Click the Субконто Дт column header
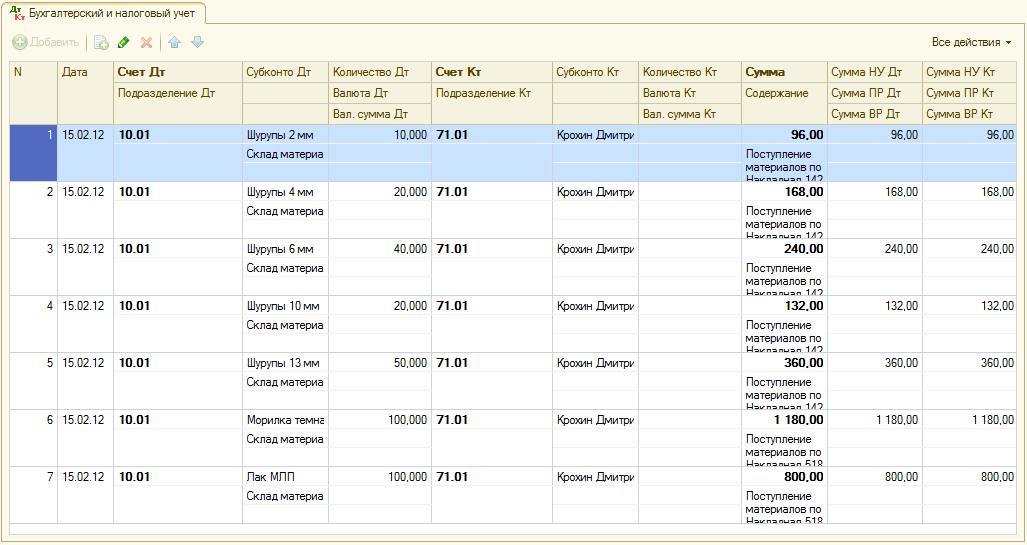1027x545 pixels. (285, 72)
